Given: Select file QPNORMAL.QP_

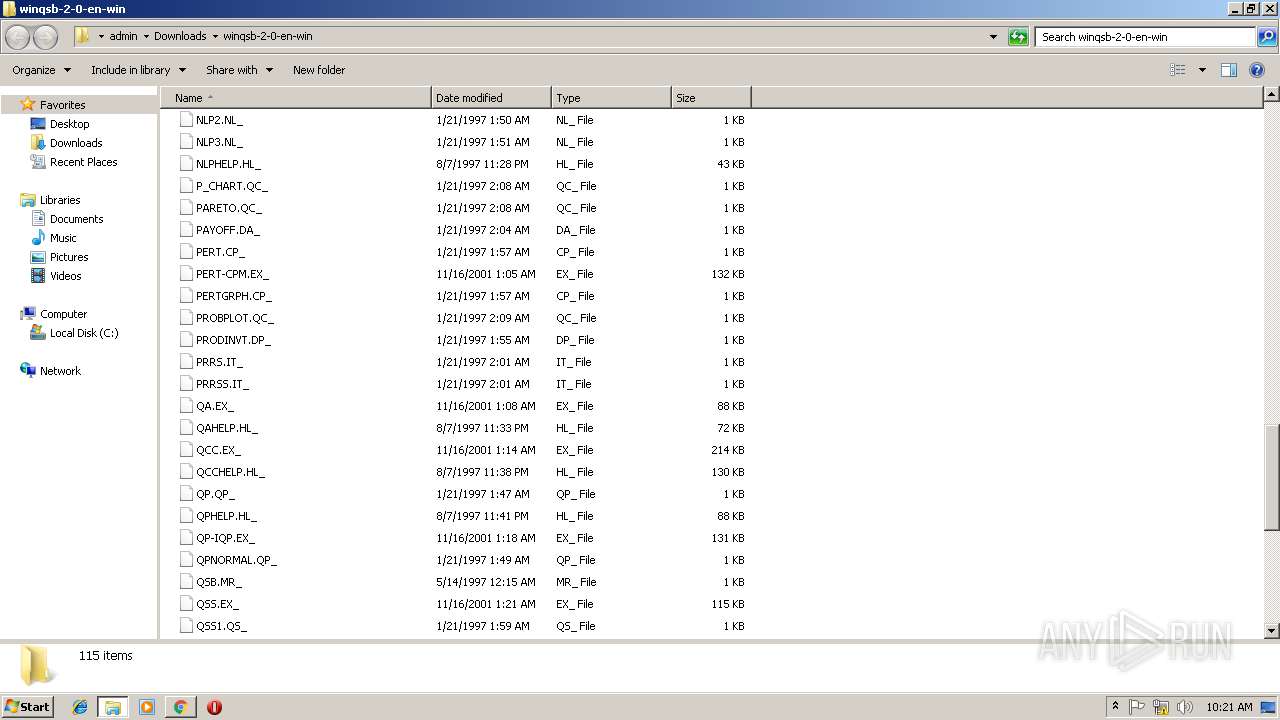Looking at the screenshot, I should 236,560.
